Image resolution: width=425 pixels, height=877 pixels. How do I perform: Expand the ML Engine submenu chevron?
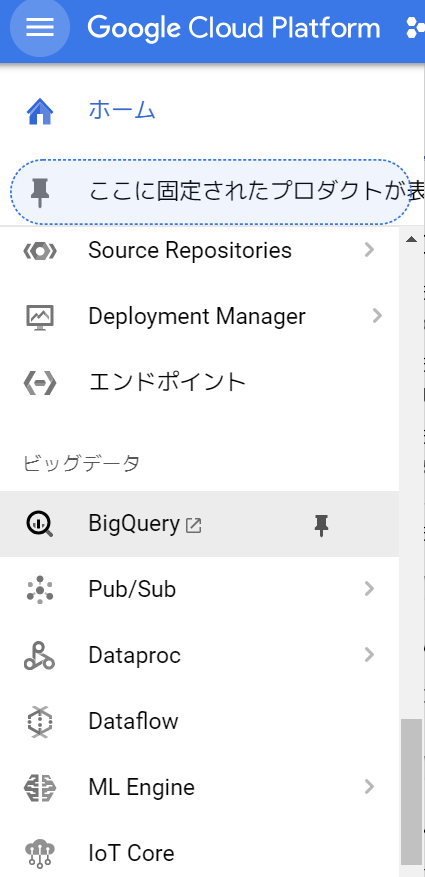coord(369,787)
